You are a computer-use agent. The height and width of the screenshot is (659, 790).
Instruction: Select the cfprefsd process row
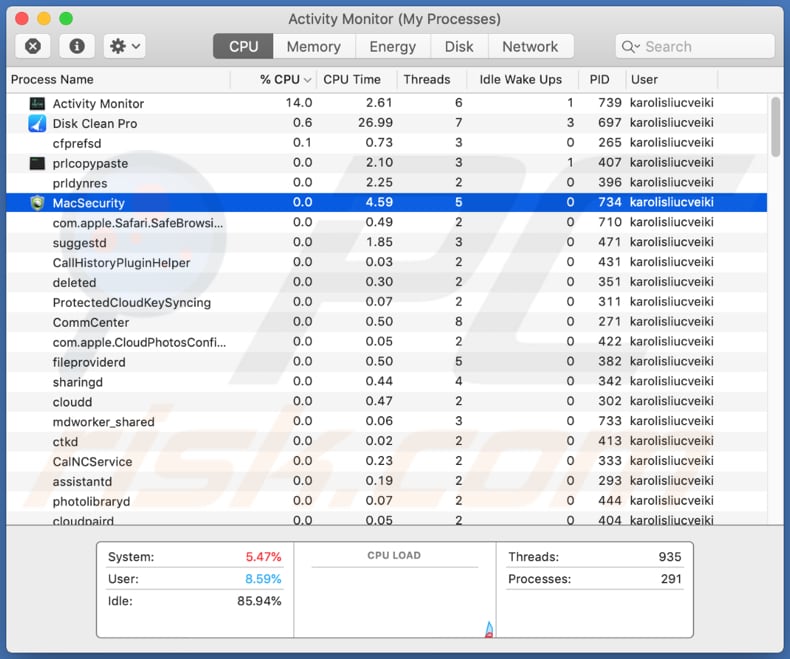point(387,143)
